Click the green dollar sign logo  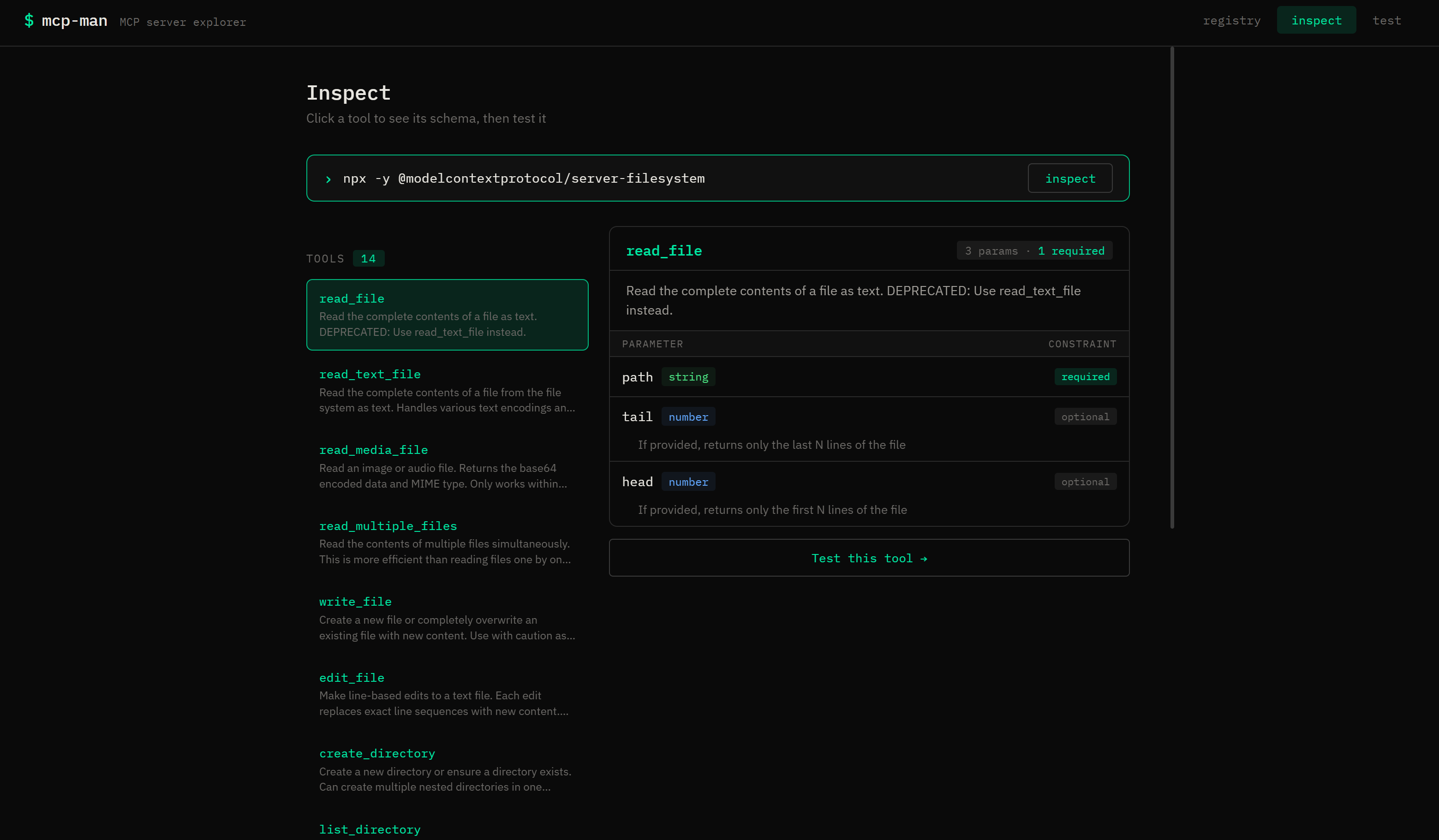29,21
